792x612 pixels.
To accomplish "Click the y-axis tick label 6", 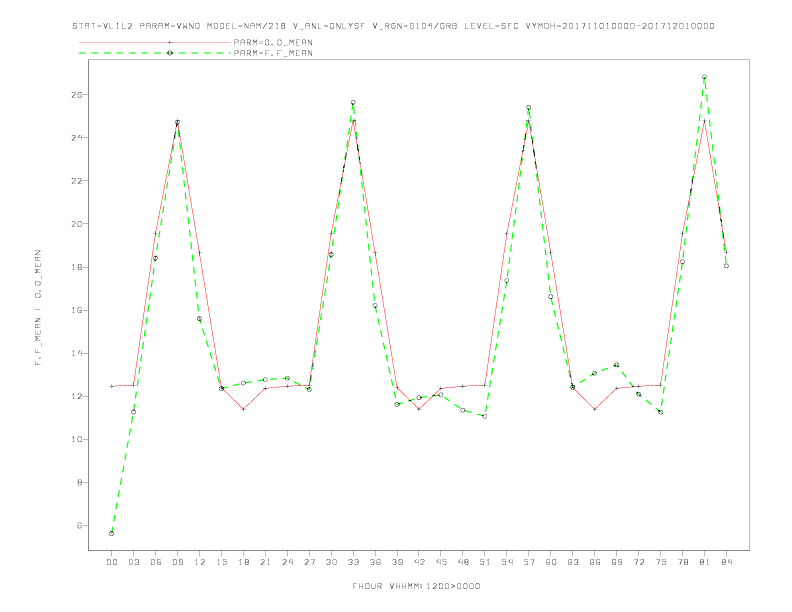I will pyautogui.click(x=79, y=525).
